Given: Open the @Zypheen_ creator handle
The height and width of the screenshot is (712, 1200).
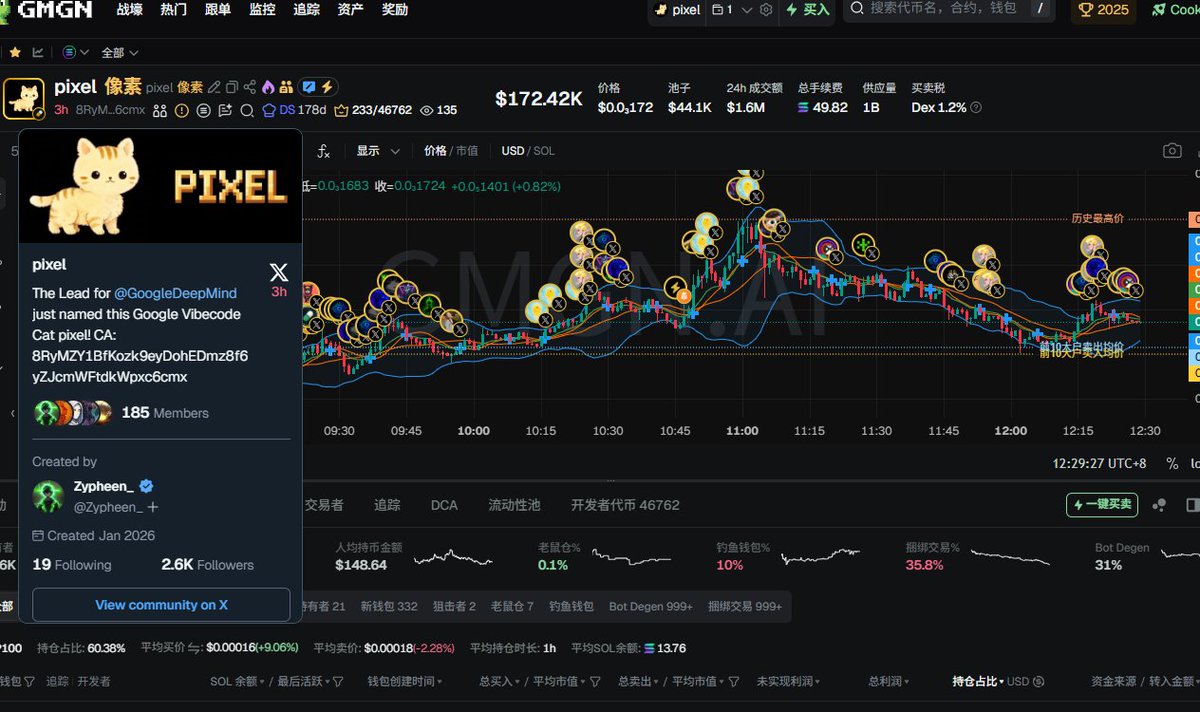Looking at the screenshot, I should point(108,507).
